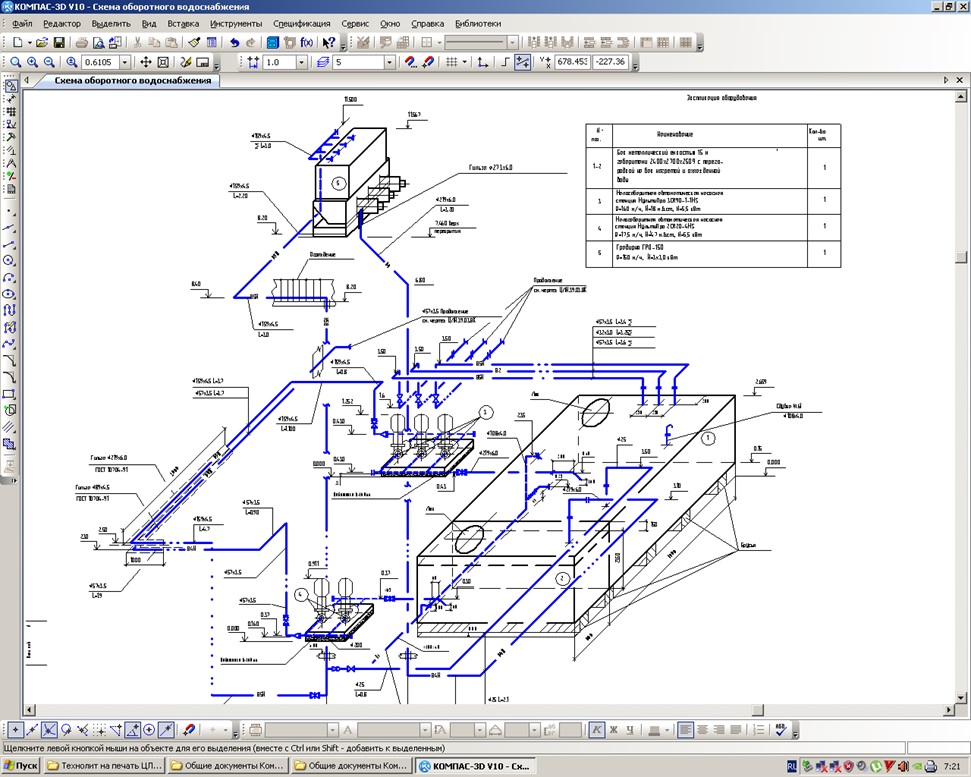Screen dimensions: 971x777
Task: Open the Спецификация menu
Action: [x=302, y=24]
